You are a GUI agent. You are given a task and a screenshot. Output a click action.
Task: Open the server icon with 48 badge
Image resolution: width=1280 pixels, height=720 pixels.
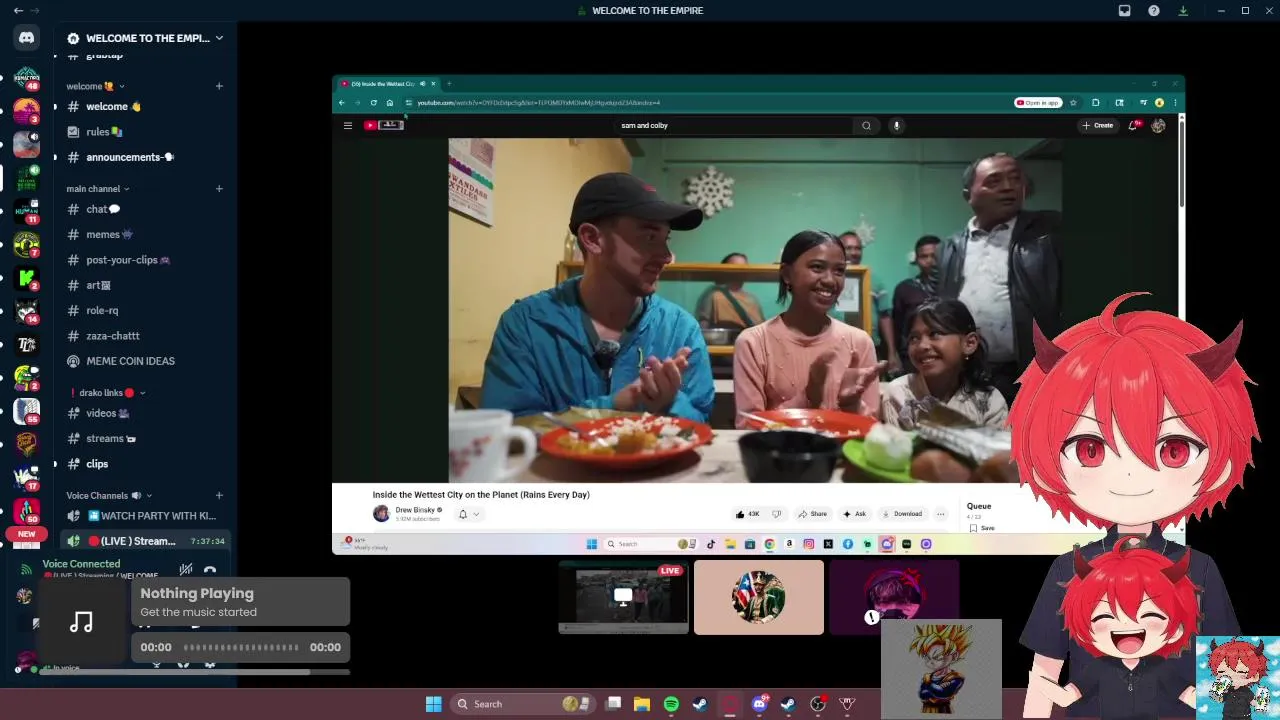pyautogui.click(x=27, y=80)
